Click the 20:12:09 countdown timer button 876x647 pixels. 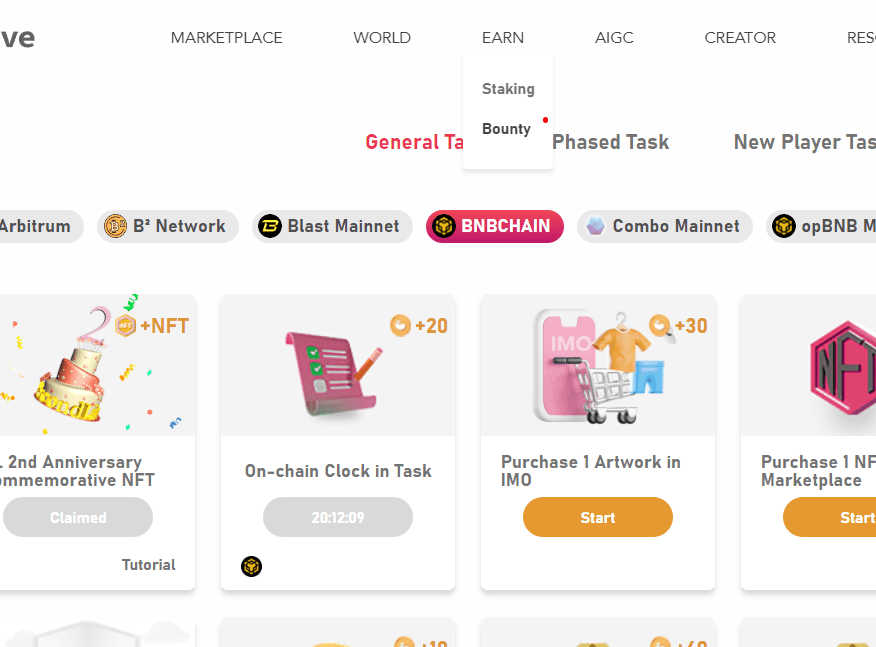click(x=337, y=517)
